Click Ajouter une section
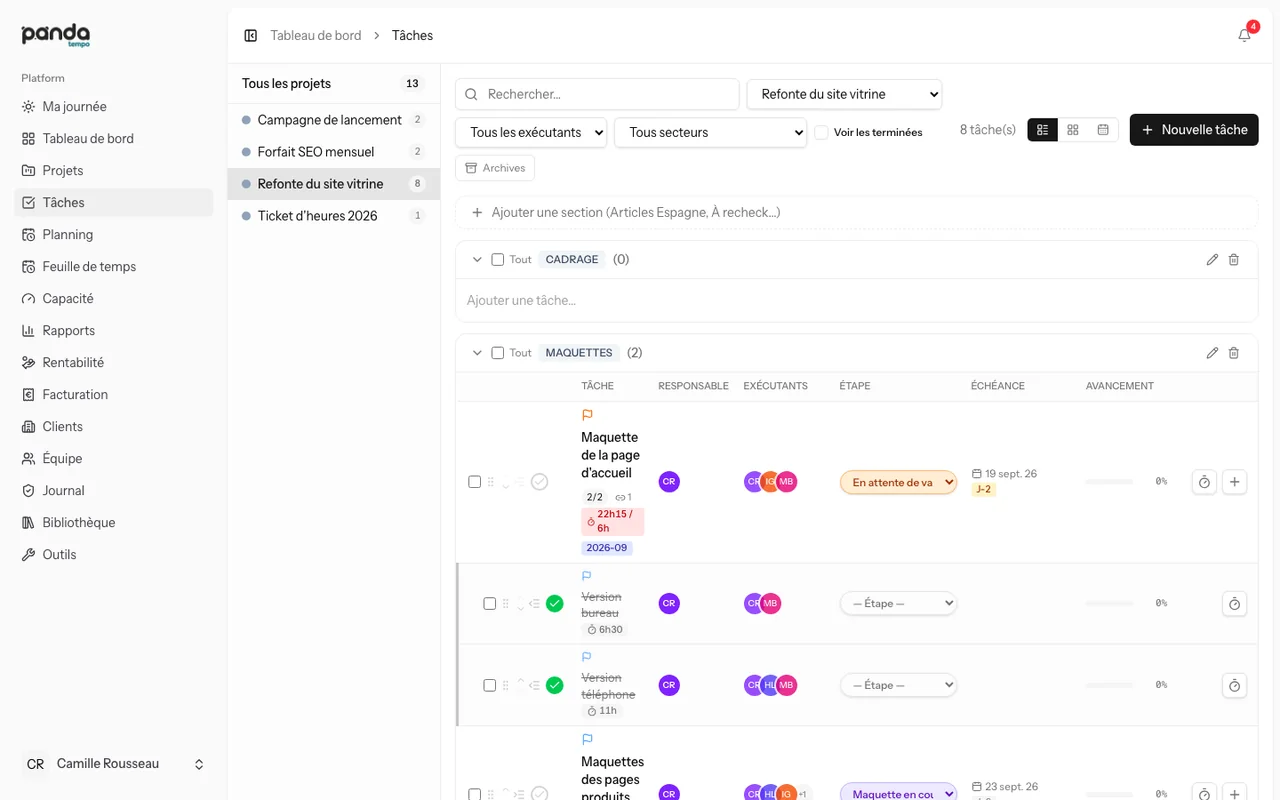Viewport: 1280px width, 800px height. pyautogui.click(x=856, y=212)
